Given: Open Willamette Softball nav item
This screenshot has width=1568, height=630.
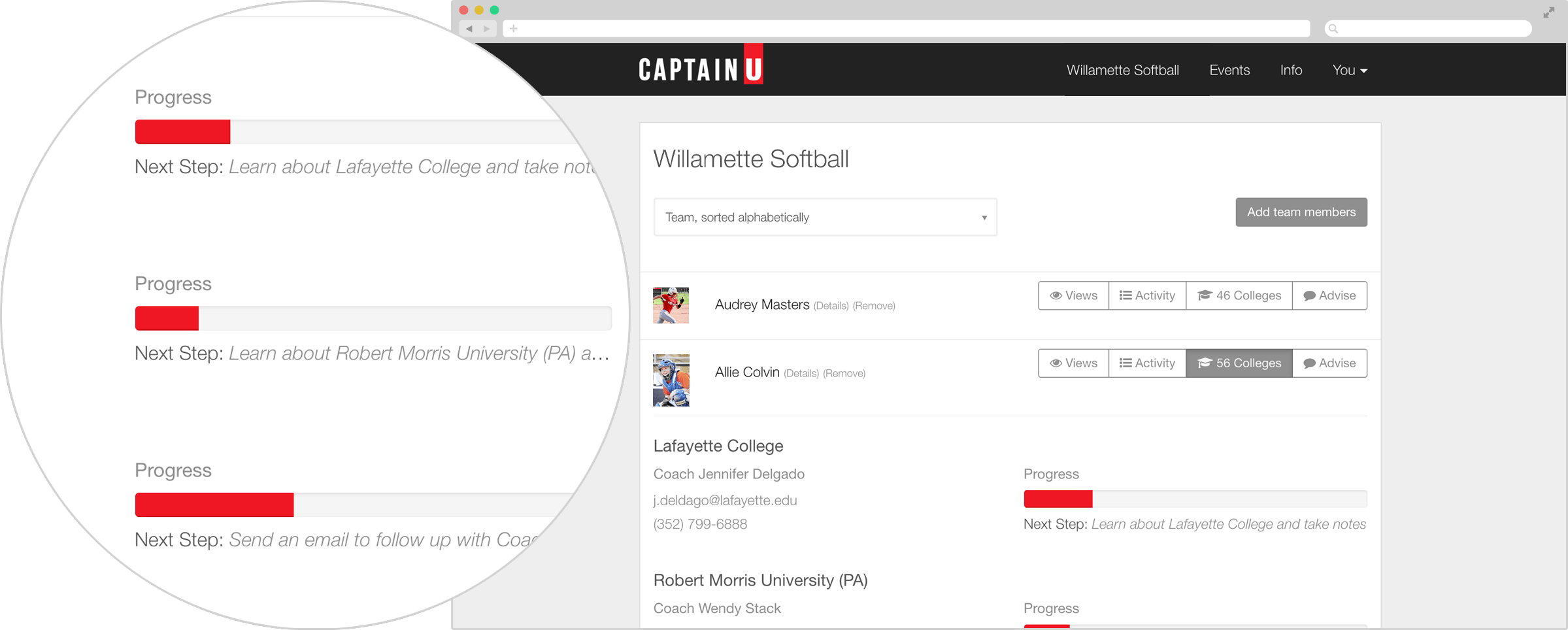Looking at the screenshot, I should tap(1122, 70).
